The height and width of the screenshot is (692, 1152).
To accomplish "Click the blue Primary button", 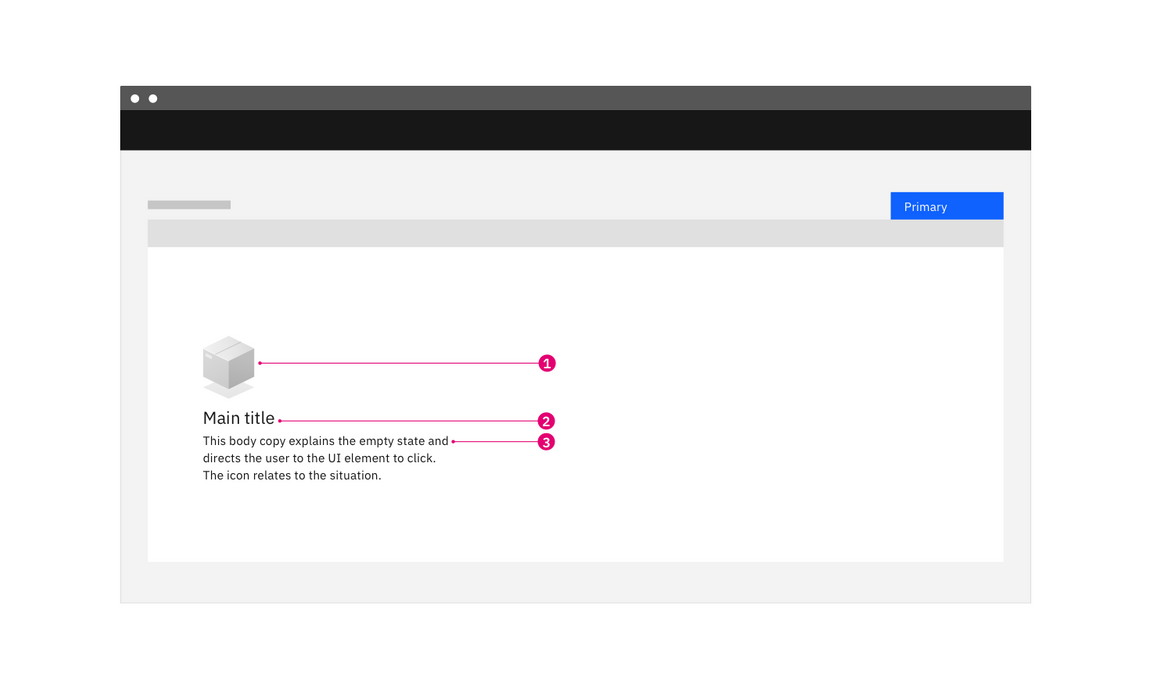I will tap(946, 206).
